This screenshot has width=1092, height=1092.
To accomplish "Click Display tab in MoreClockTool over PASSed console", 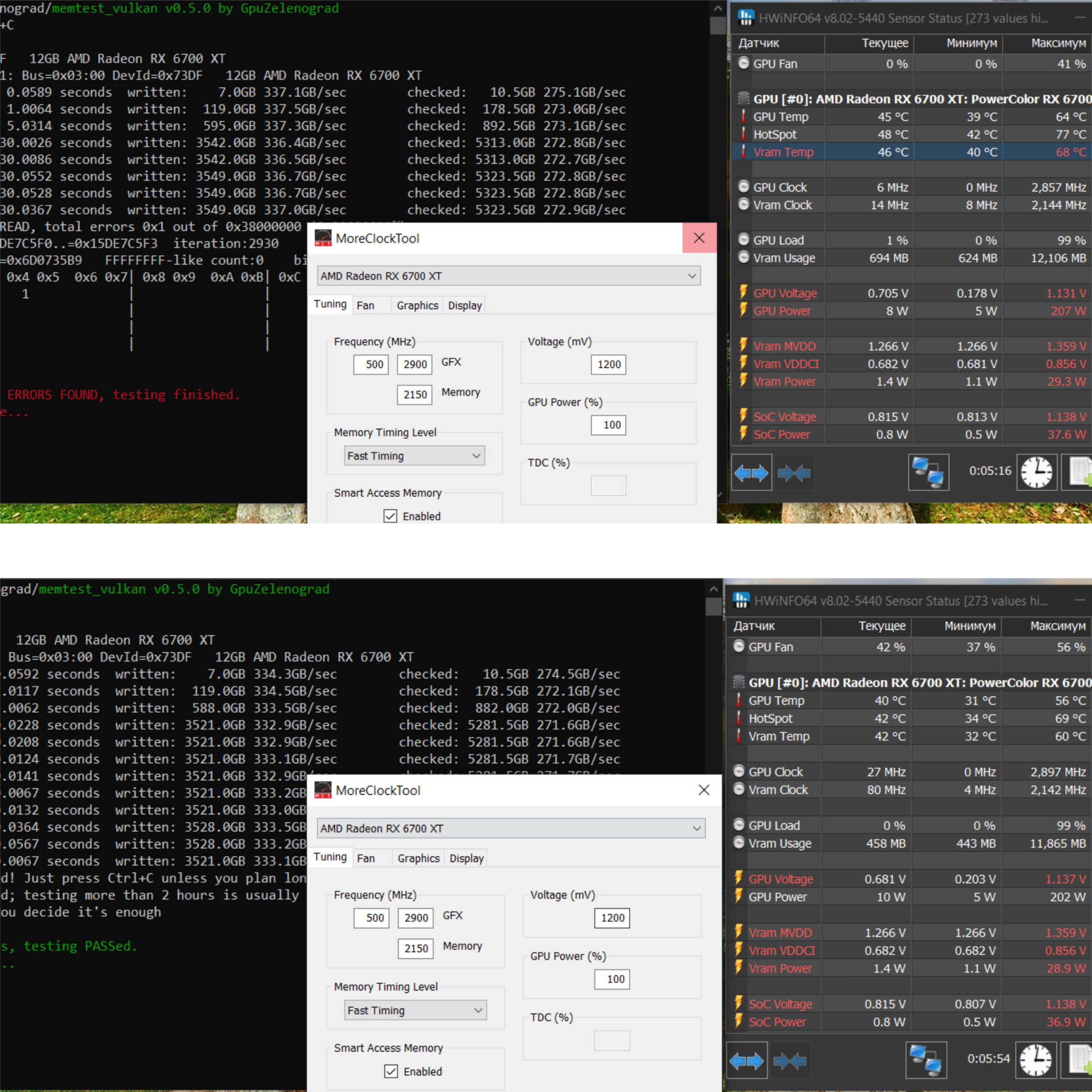I will pos(467,858).
